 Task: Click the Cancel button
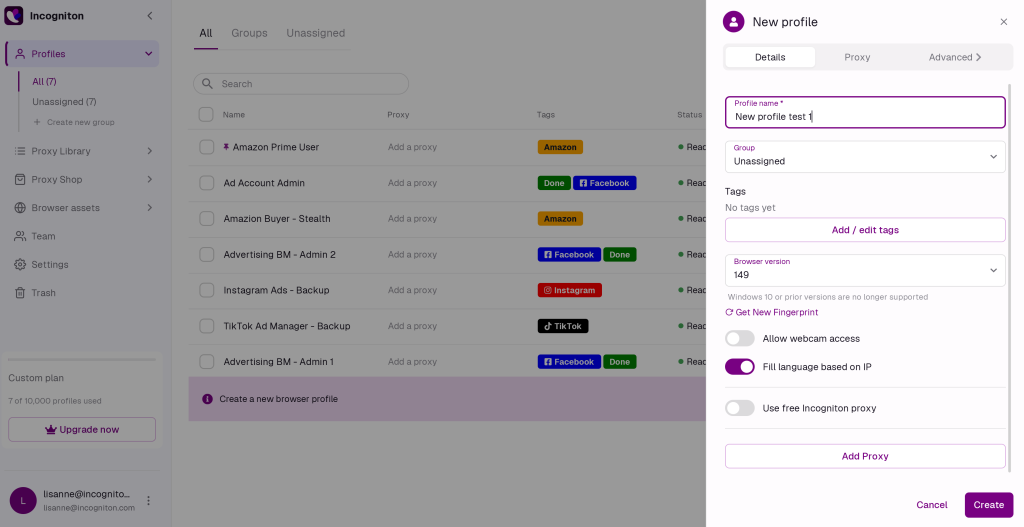click(x=931, y=505)
